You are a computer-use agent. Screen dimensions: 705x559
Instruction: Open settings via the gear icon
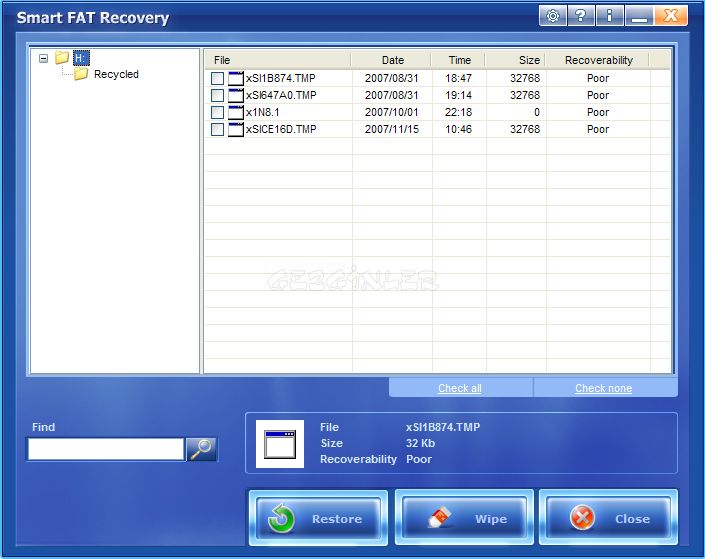[553, 16]
